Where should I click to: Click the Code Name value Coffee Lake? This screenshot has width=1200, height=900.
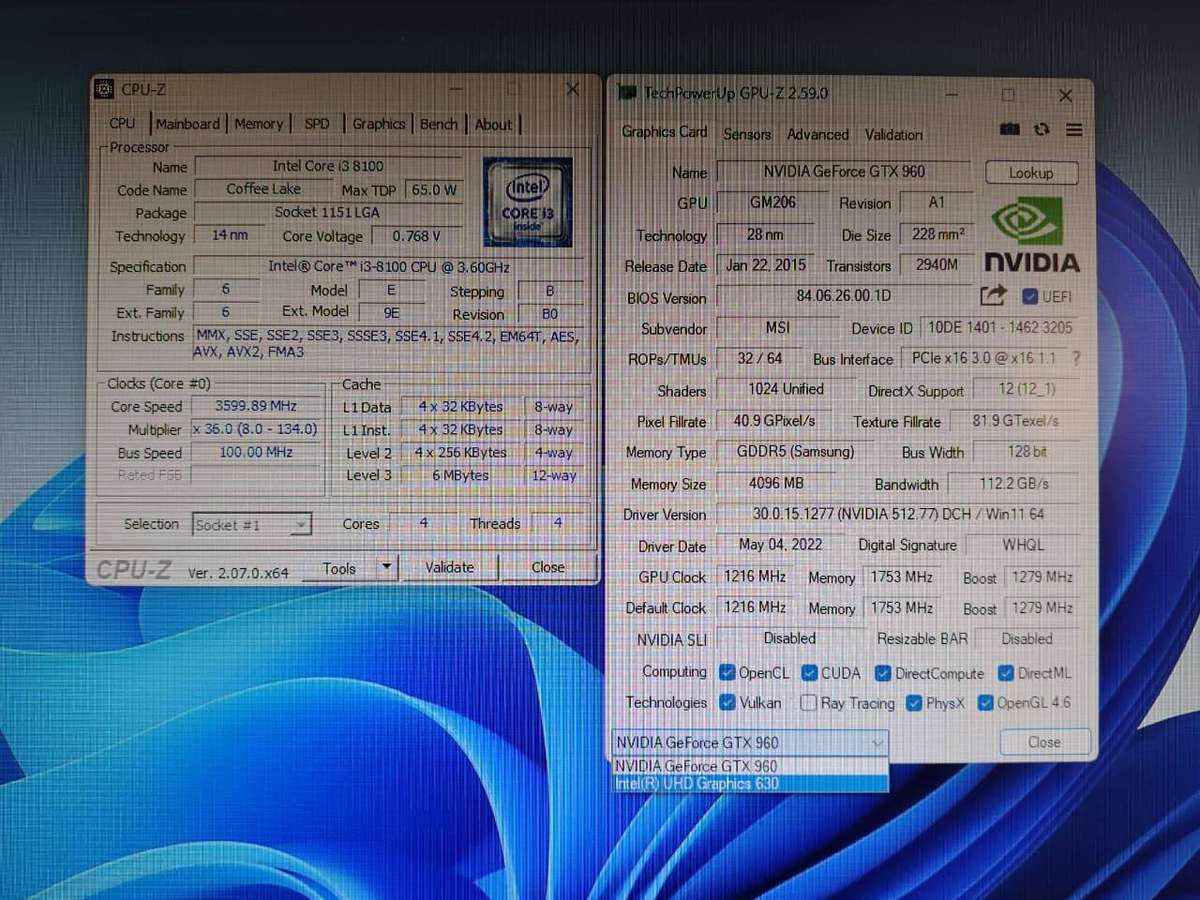click(x=263, y=188)
